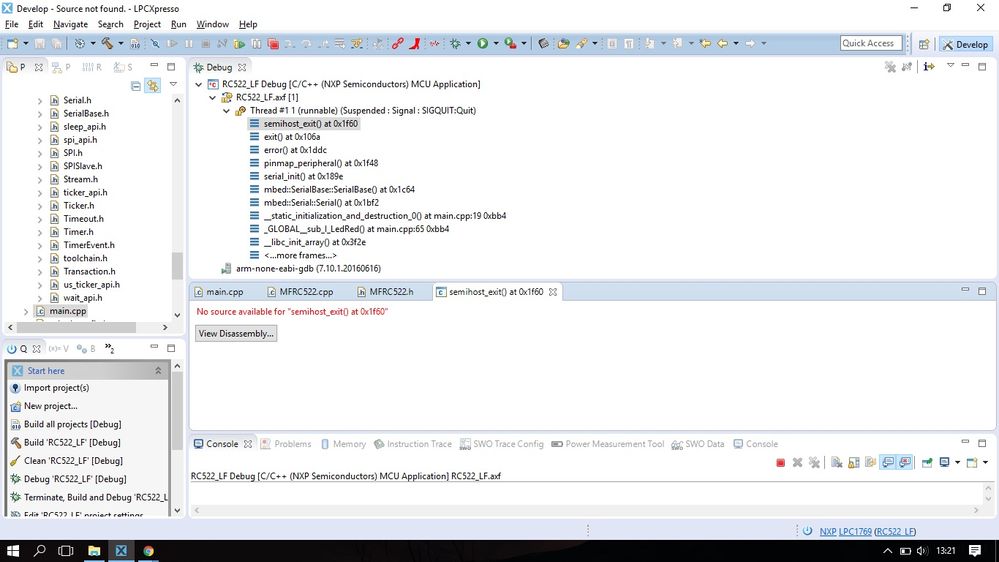Click the New dropdown icon in toolbar
999x562 pixels.
13,43
